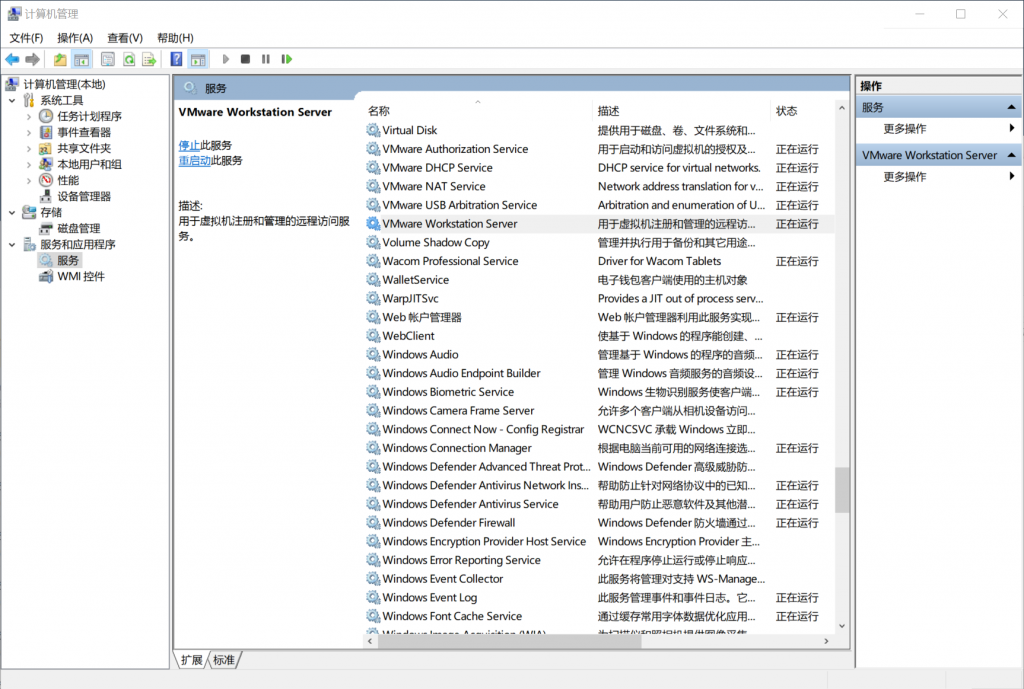Image resolution: width=1024 pixels, height=689 pixels.
Task: Click the 停止 service link
Action: click(x=189, y=145)
